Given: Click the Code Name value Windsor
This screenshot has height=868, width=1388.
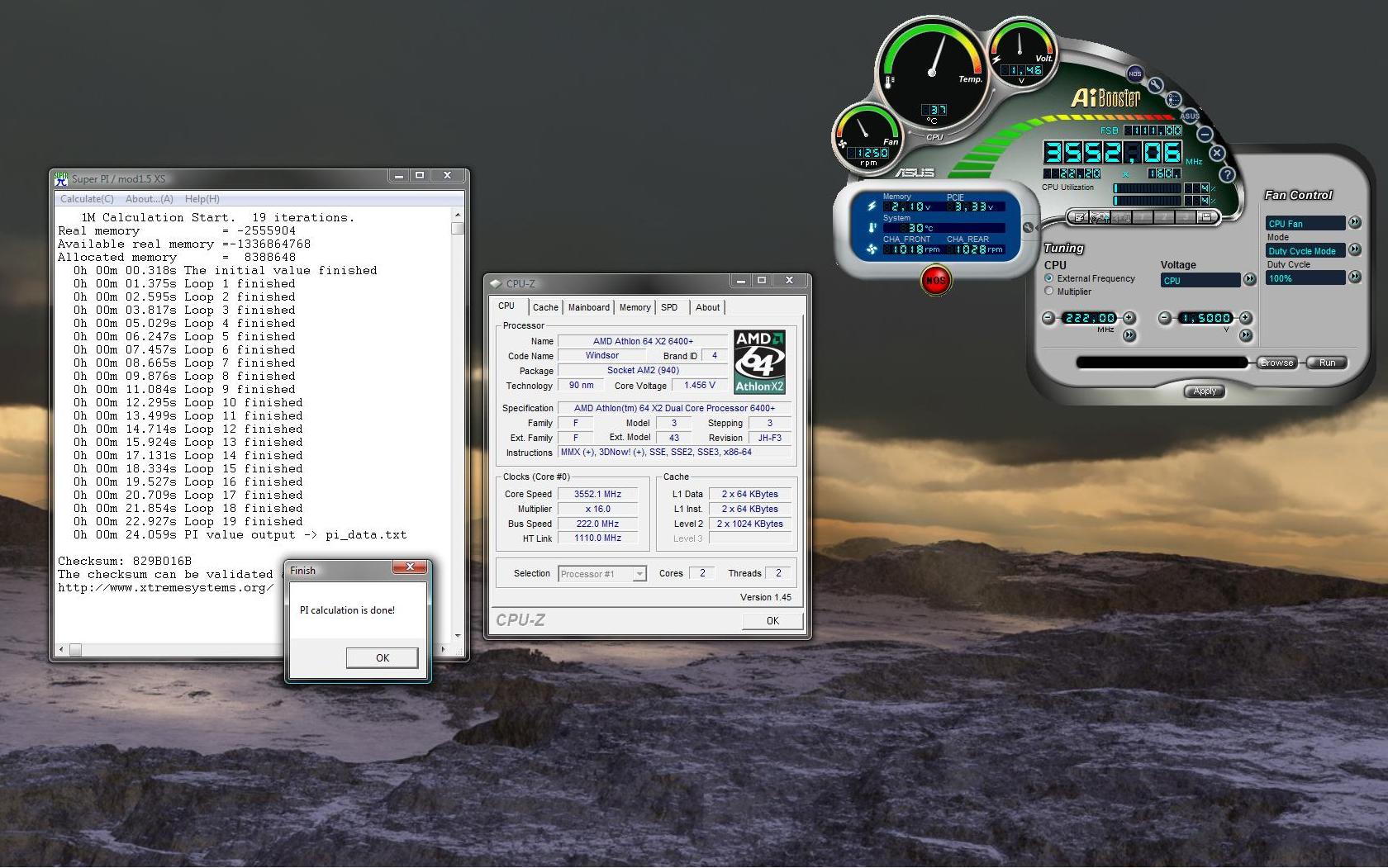Looking at the screenshot, I should click(x=602, y=355).
